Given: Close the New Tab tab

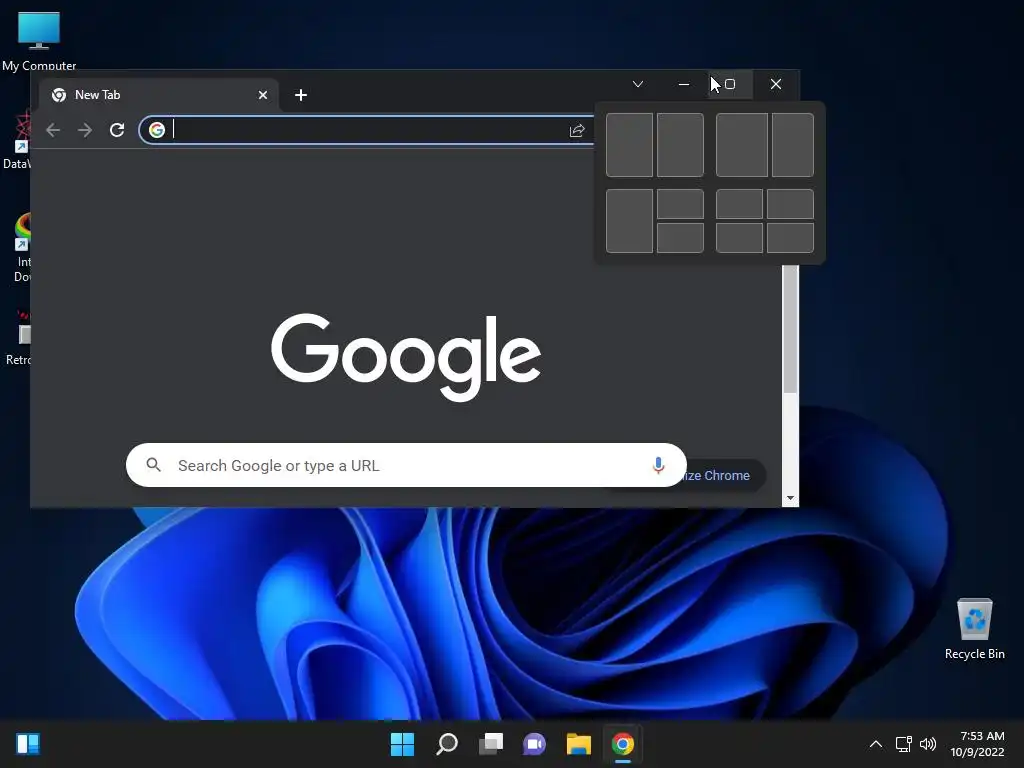Looking at the screenshot, I should pyautogui.click(x=263, y=95).
